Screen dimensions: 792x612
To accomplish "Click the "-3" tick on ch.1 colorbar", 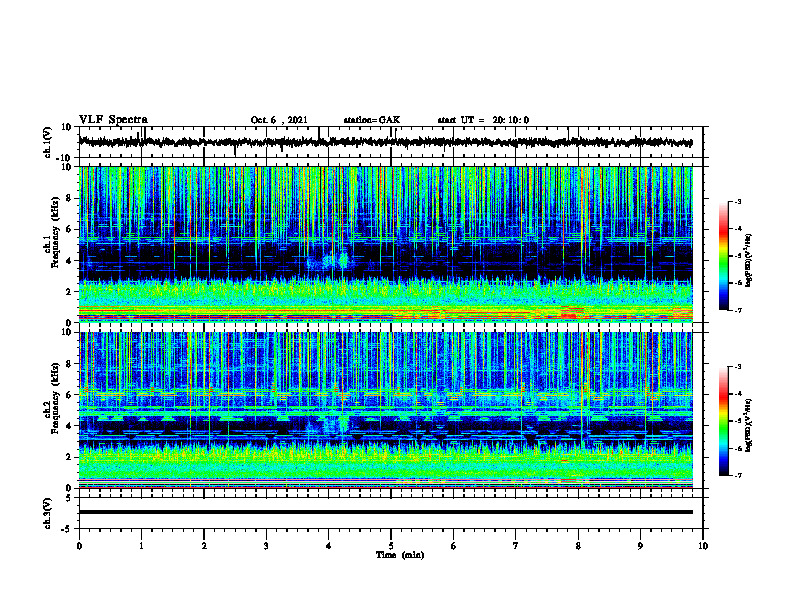I will pos(737,201).
